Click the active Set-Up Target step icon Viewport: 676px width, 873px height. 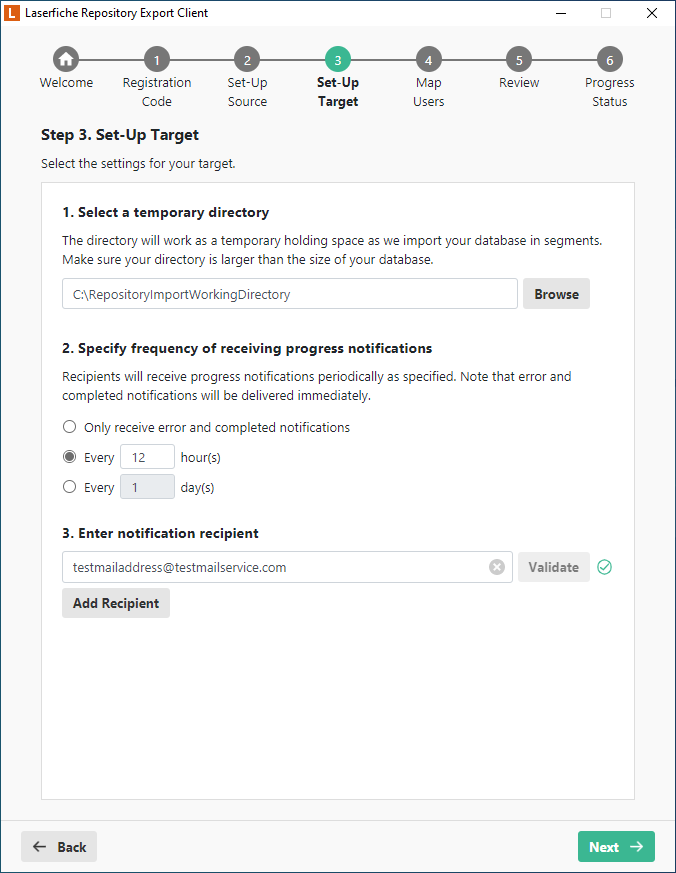click(337, 59)
